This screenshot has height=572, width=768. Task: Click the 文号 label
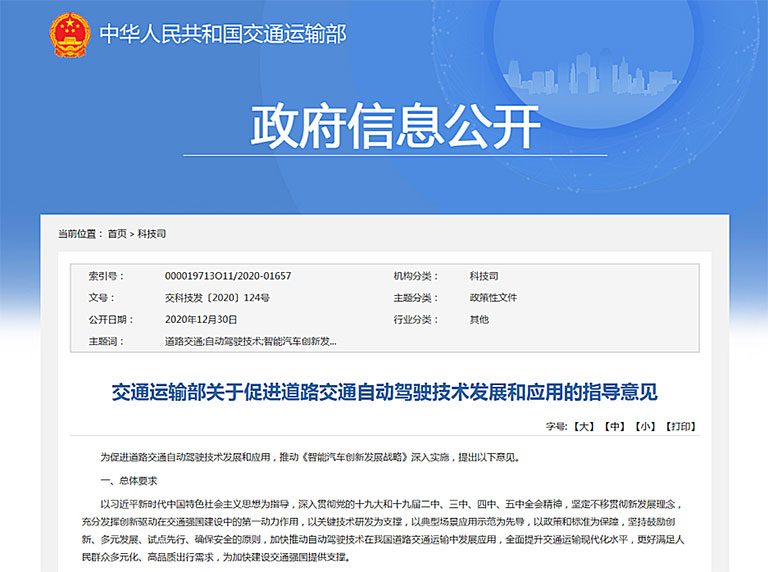pyautogui.click(x=101, y=298)
